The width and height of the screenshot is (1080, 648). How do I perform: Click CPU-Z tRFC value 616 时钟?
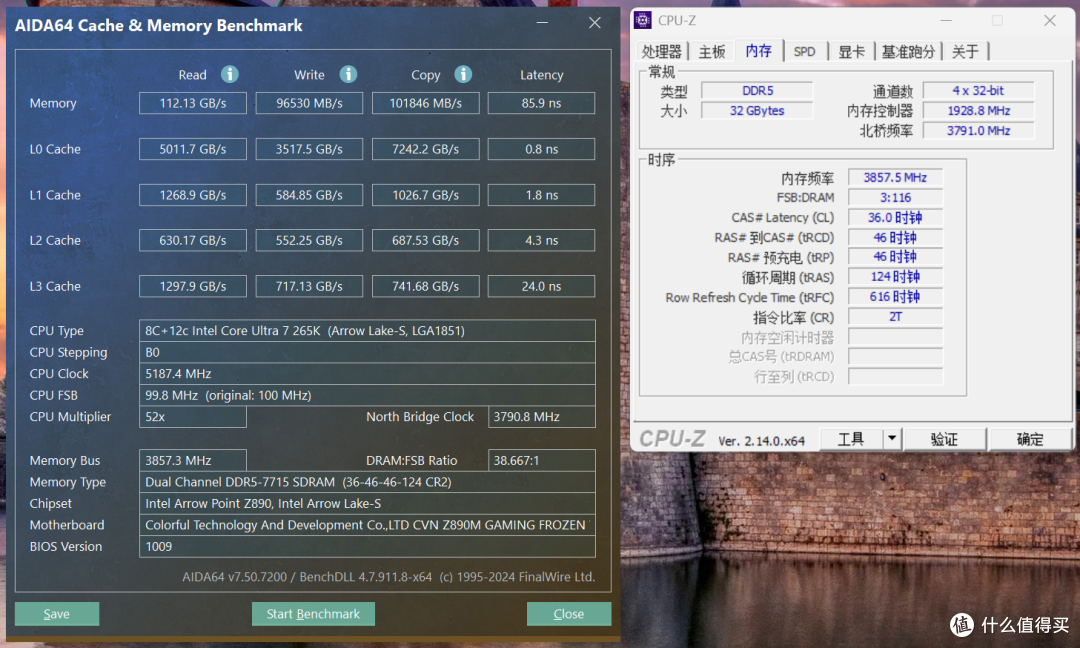[895, 297]
